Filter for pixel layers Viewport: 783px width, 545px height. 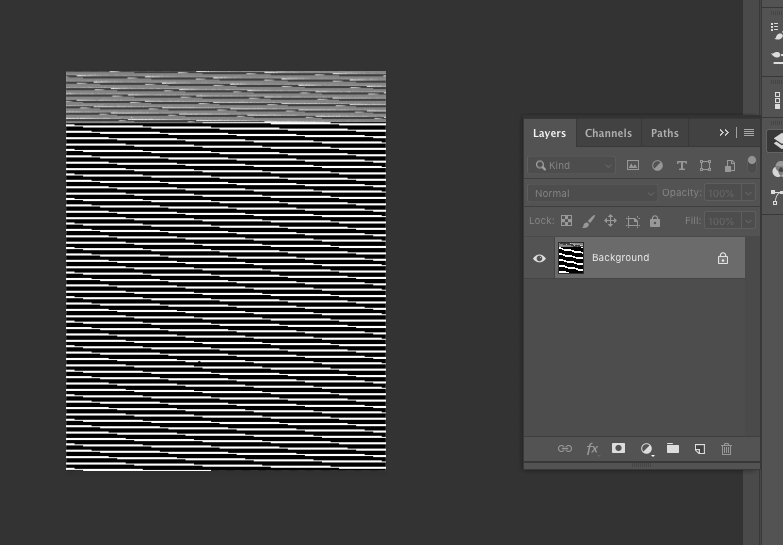click(633, 165)
